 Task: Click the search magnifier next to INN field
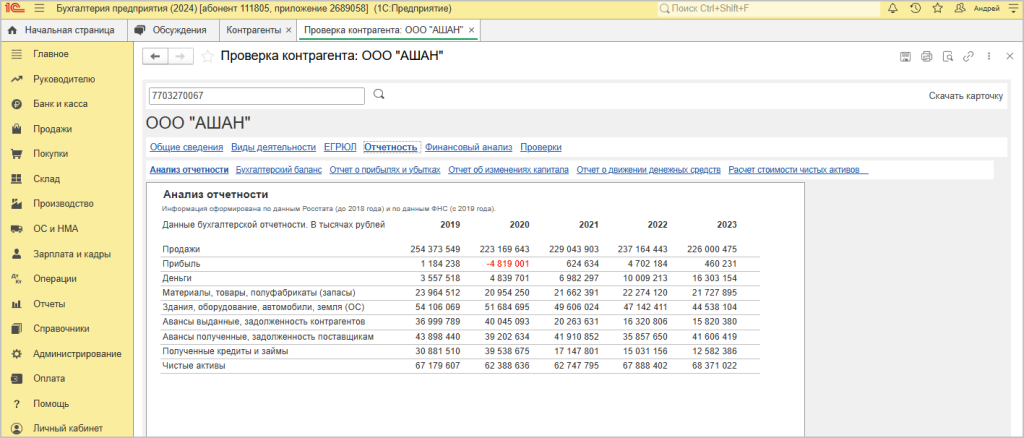pos(379,95)
